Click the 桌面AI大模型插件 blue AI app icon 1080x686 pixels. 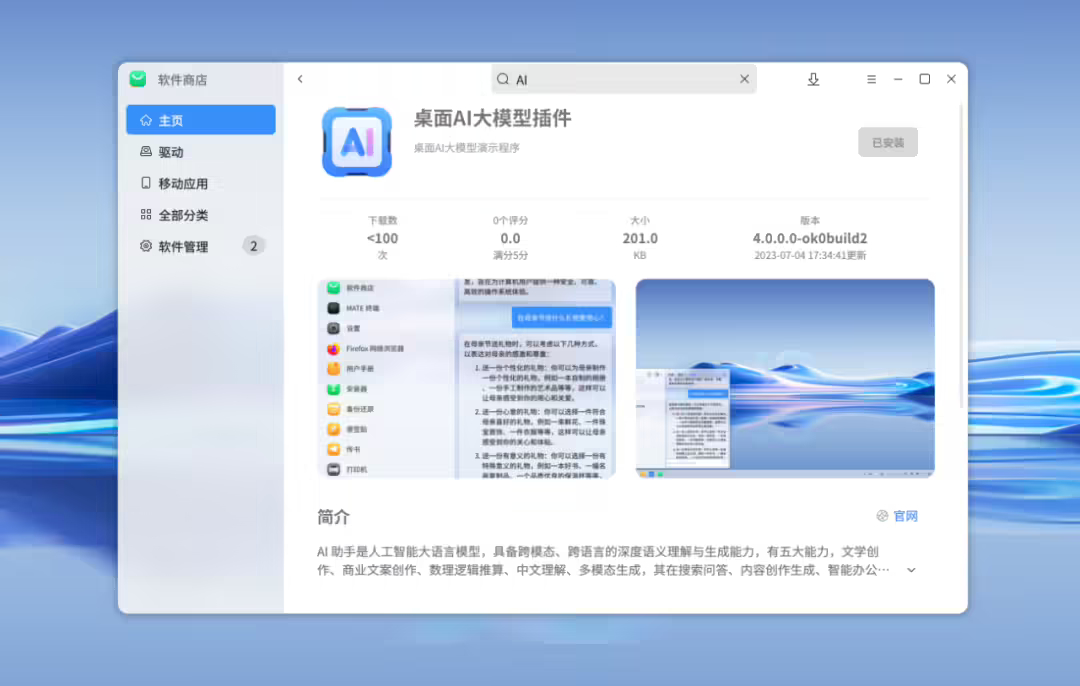tap(357, 140)
